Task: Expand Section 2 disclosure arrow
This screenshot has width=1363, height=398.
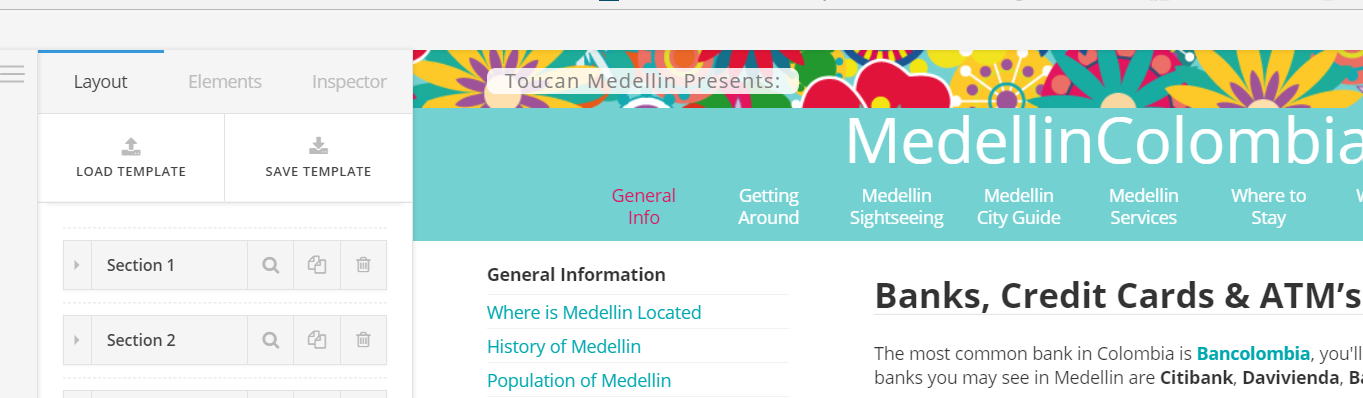Action: pyautogui.click(x=77, y=340)
